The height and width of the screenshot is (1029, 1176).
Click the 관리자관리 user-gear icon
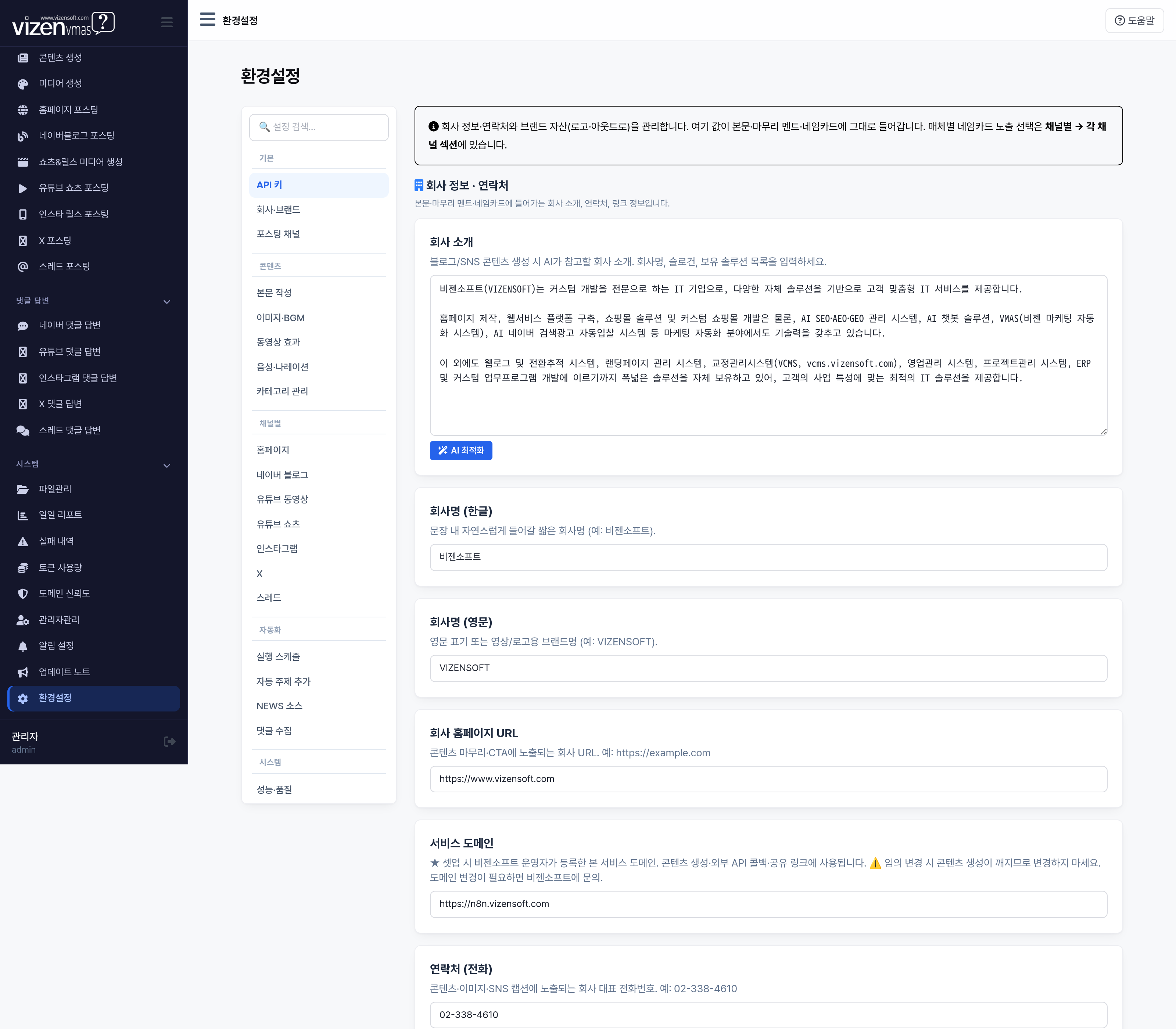coord(23,620)
